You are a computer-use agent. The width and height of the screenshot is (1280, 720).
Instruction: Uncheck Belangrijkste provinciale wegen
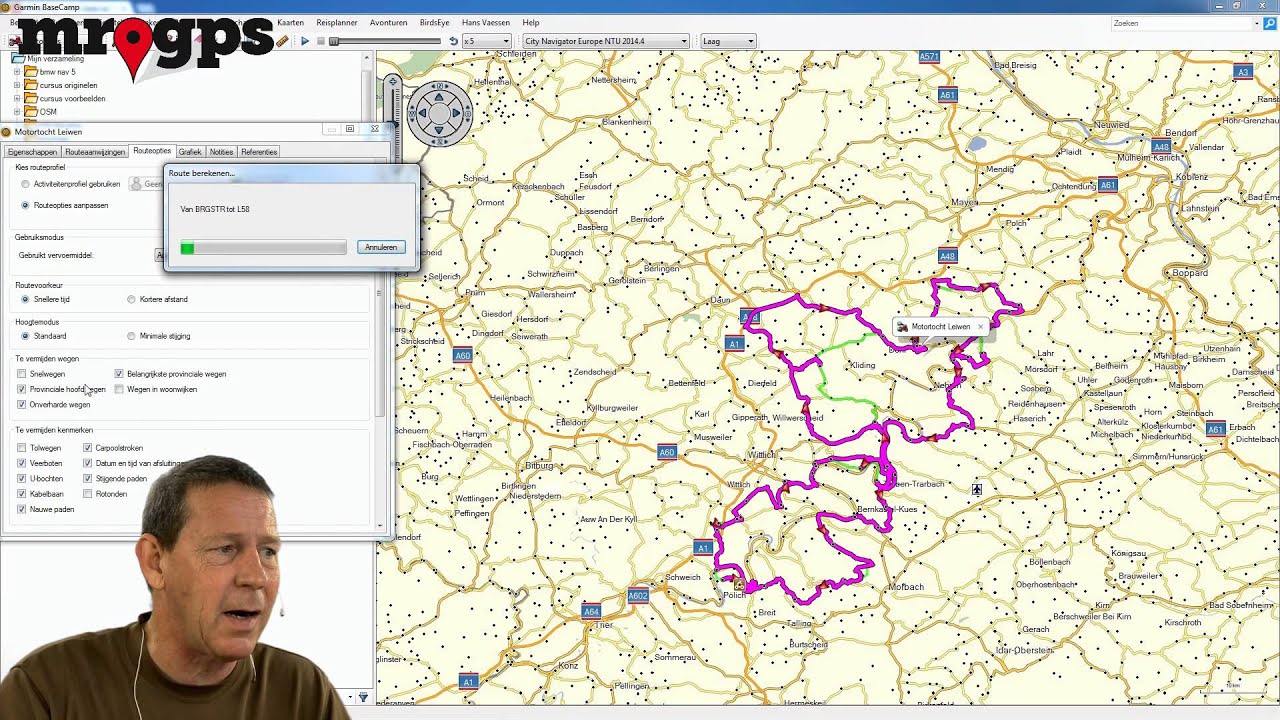click(x=119, y=374)
